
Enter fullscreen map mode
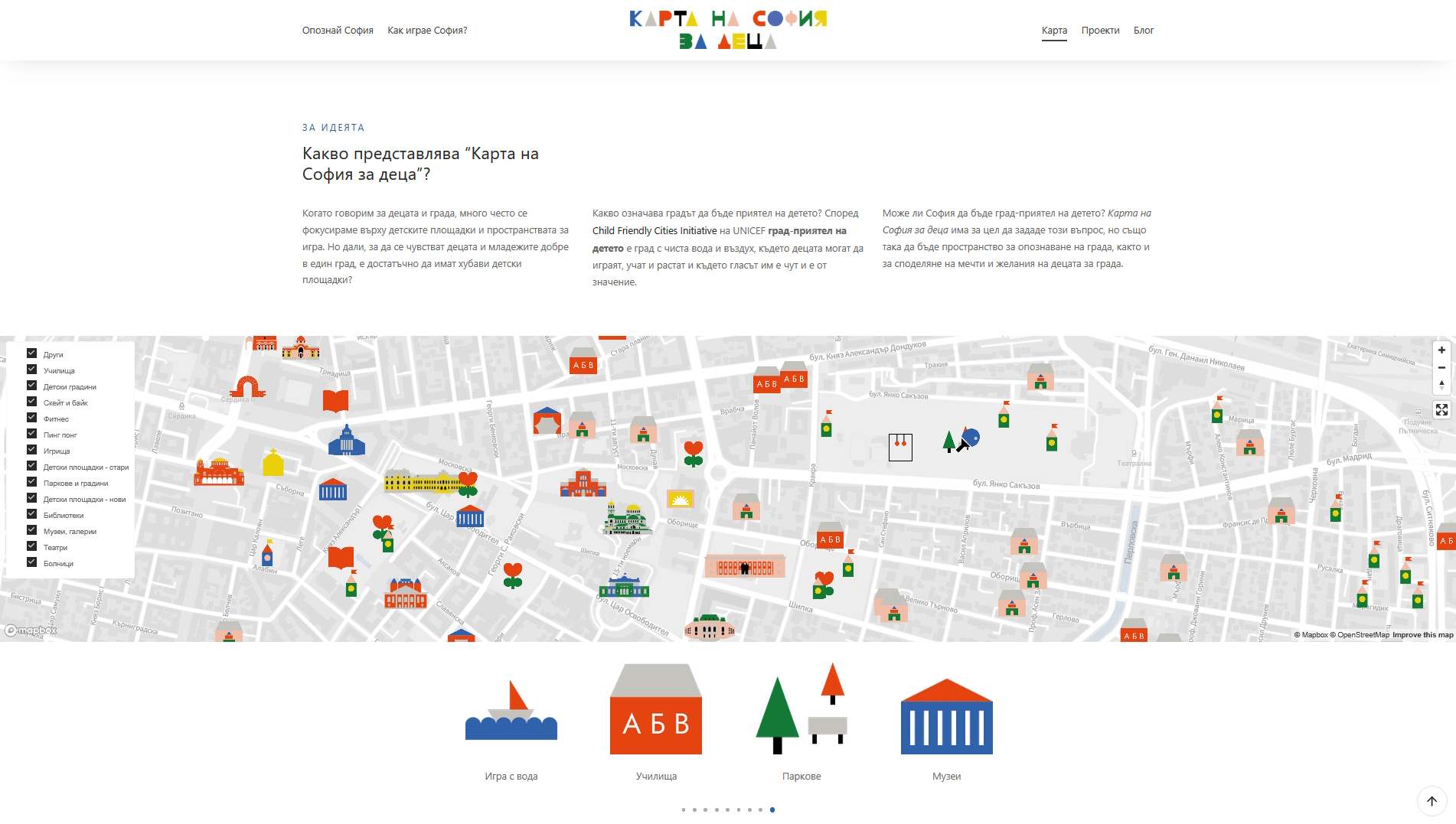click(1441, 410)
